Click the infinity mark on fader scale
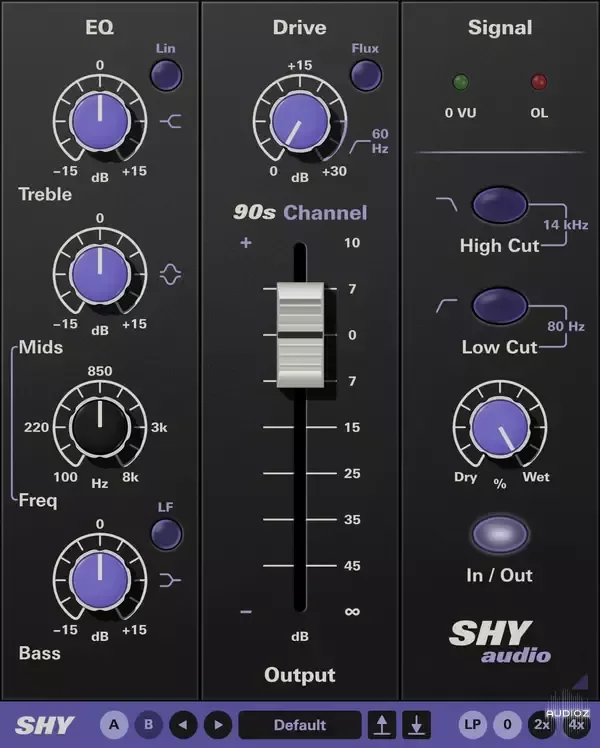The height and width of the screenshot is (748, 600). (x=352, y=611)
